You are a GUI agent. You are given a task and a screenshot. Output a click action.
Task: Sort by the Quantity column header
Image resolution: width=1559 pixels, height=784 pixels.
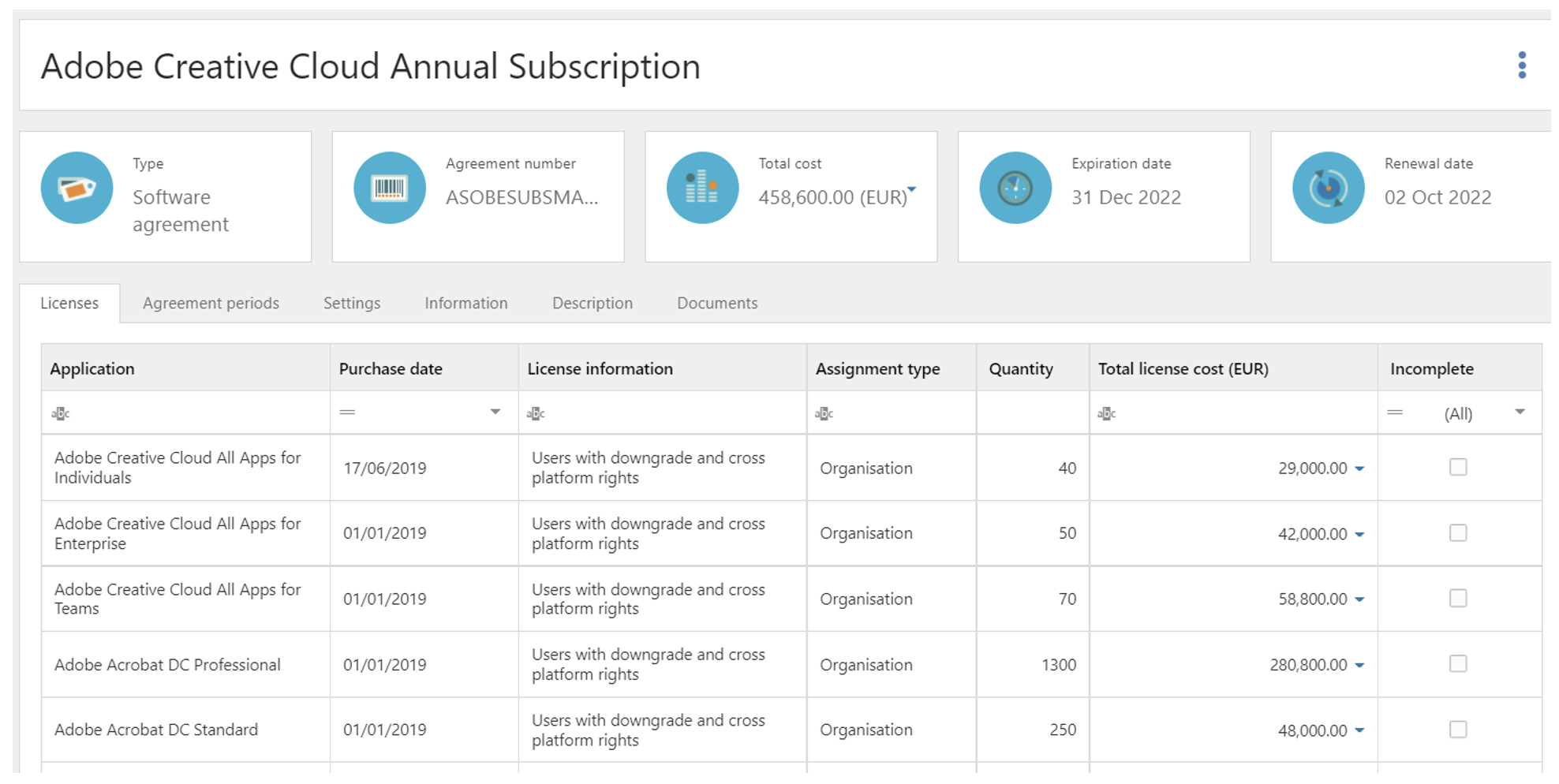pos(1033,368)
